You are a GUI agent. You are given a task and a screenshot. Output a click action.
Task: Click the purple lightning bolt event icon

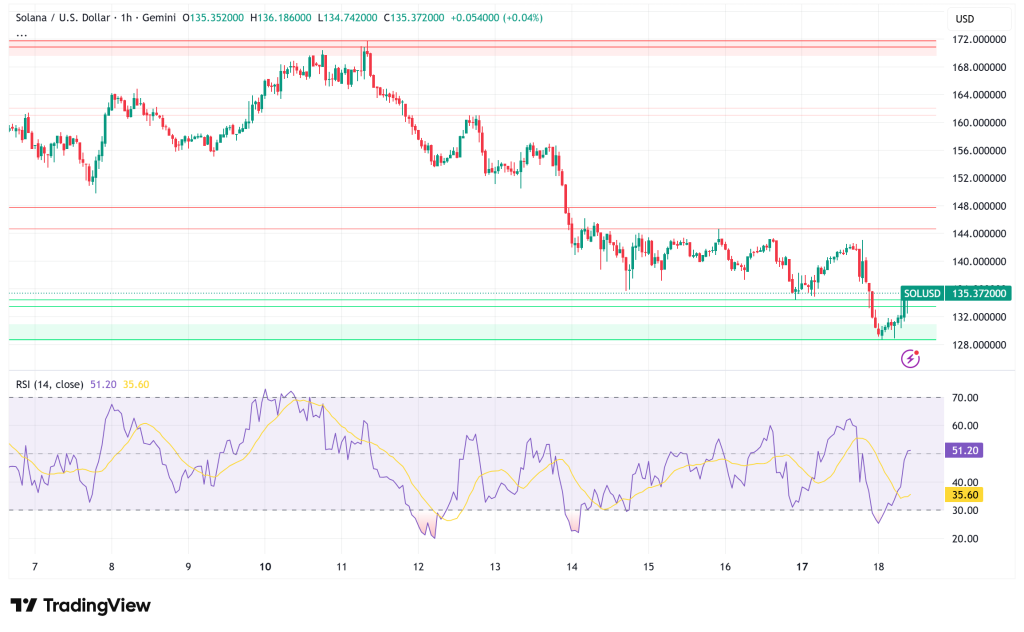(x=910, y=358)
